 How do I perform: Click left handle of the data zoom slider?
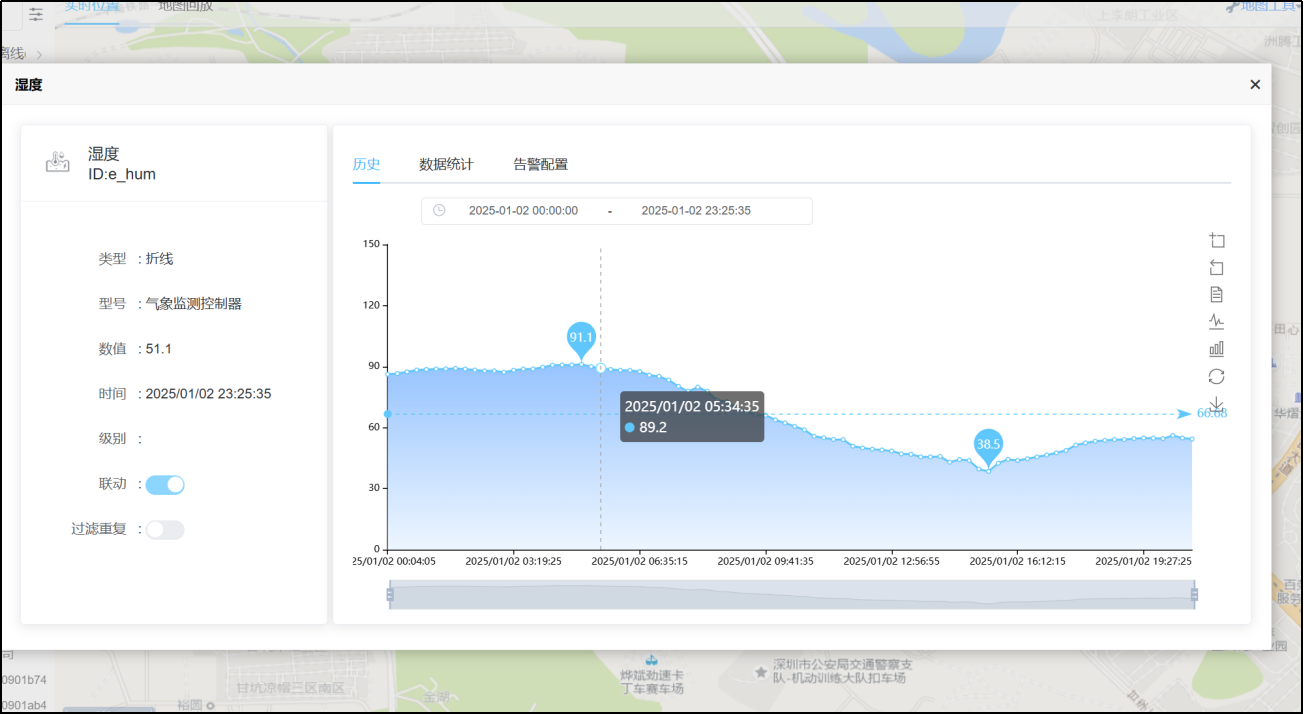pos(390,595)
